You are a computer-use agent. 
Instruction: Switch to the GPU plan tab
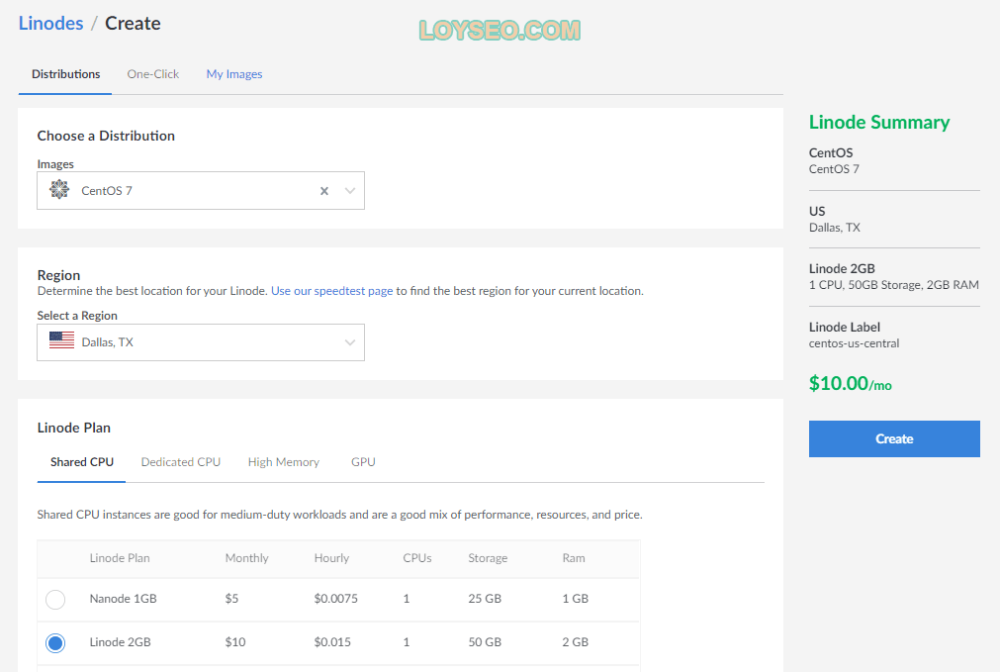pos(363,462)
